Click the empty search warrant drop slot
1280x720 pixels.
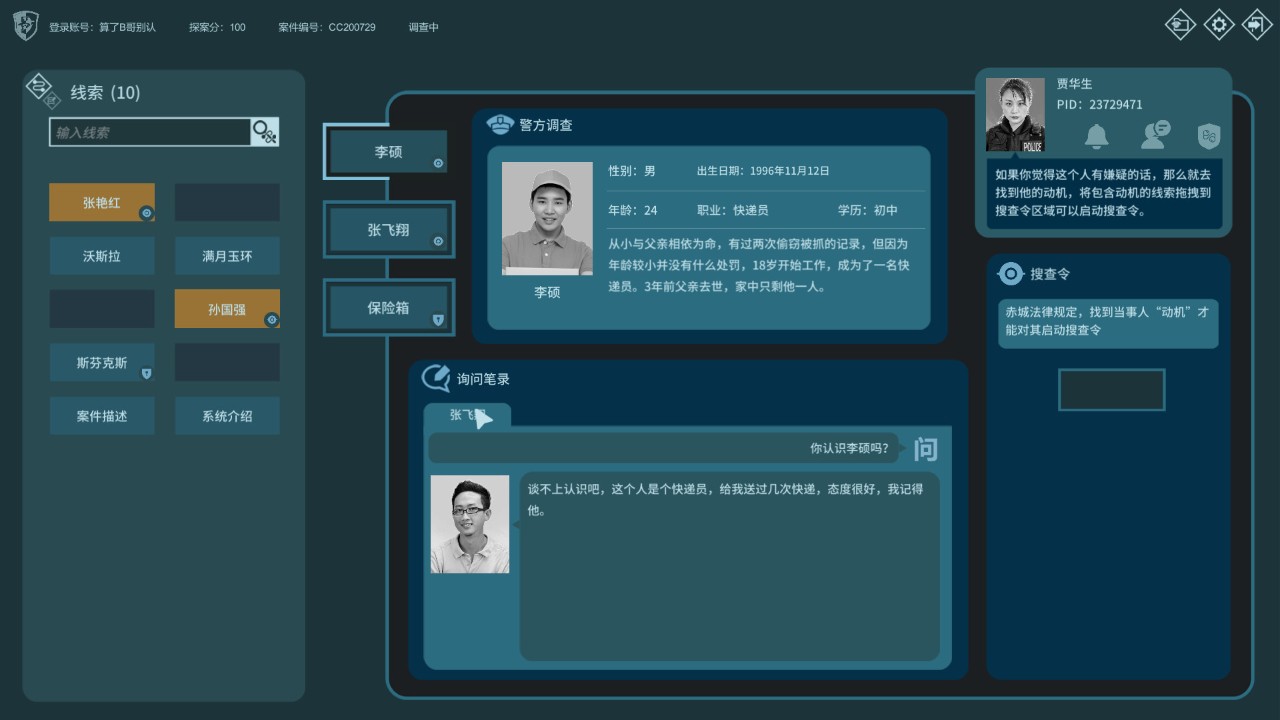[1111, 390]
